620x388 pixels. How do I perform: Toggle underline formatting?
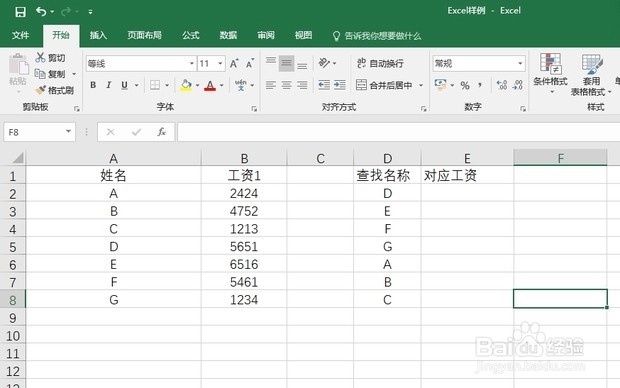click(125, 85)
